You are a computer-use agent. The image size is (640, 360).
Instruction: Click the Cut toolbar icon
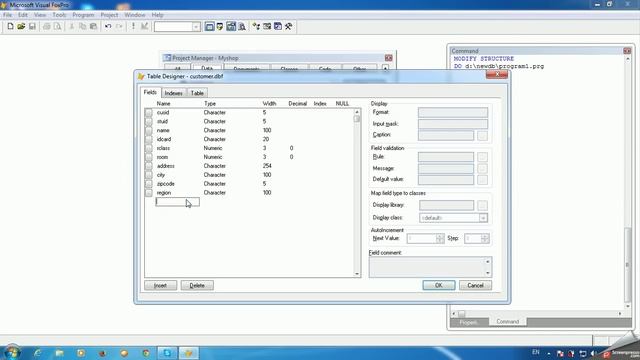click(x=71, y=27)
